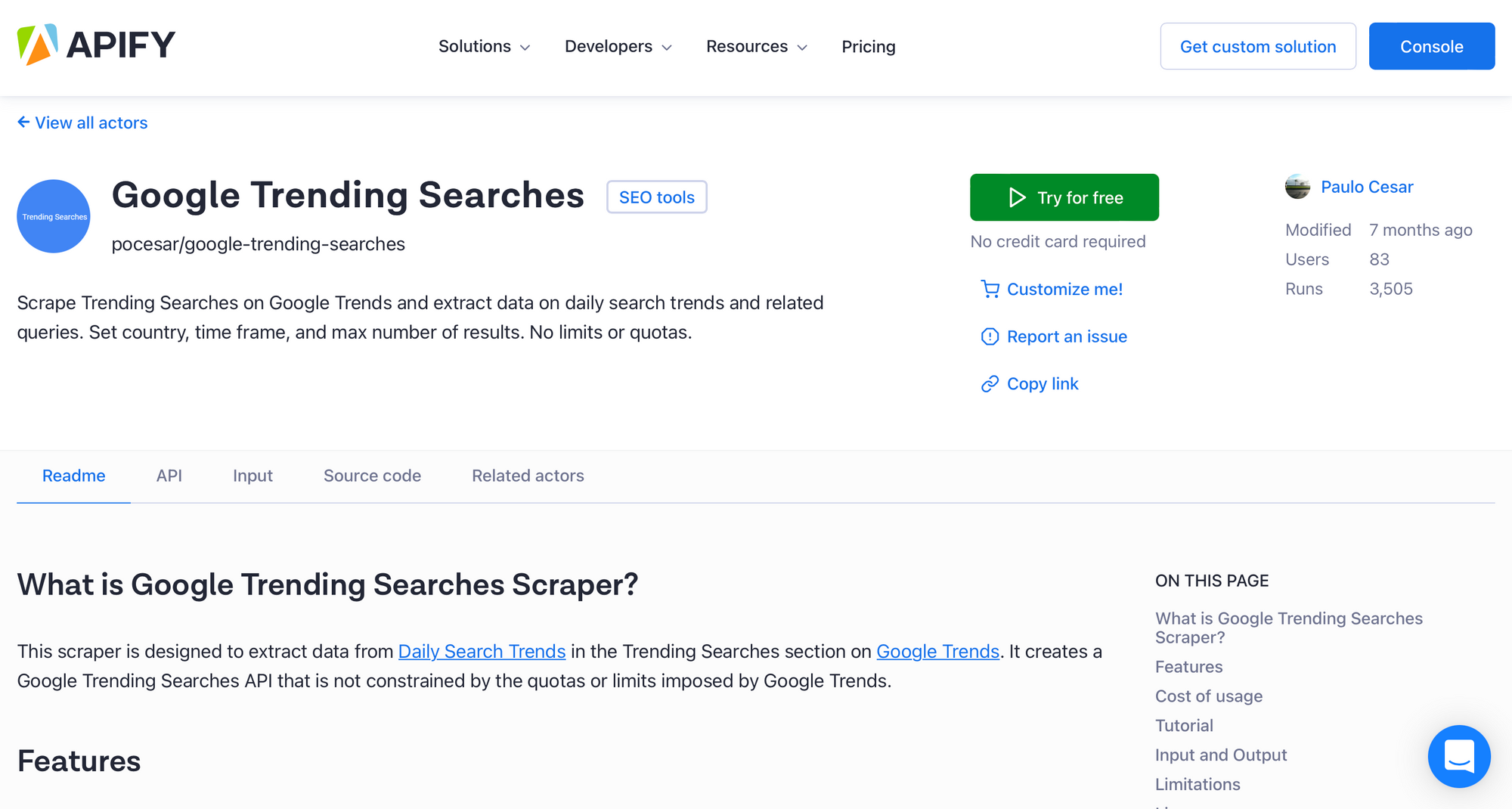Open the Pricing page
Screen dimensions: 1512x809
click(x=869, y=47)
